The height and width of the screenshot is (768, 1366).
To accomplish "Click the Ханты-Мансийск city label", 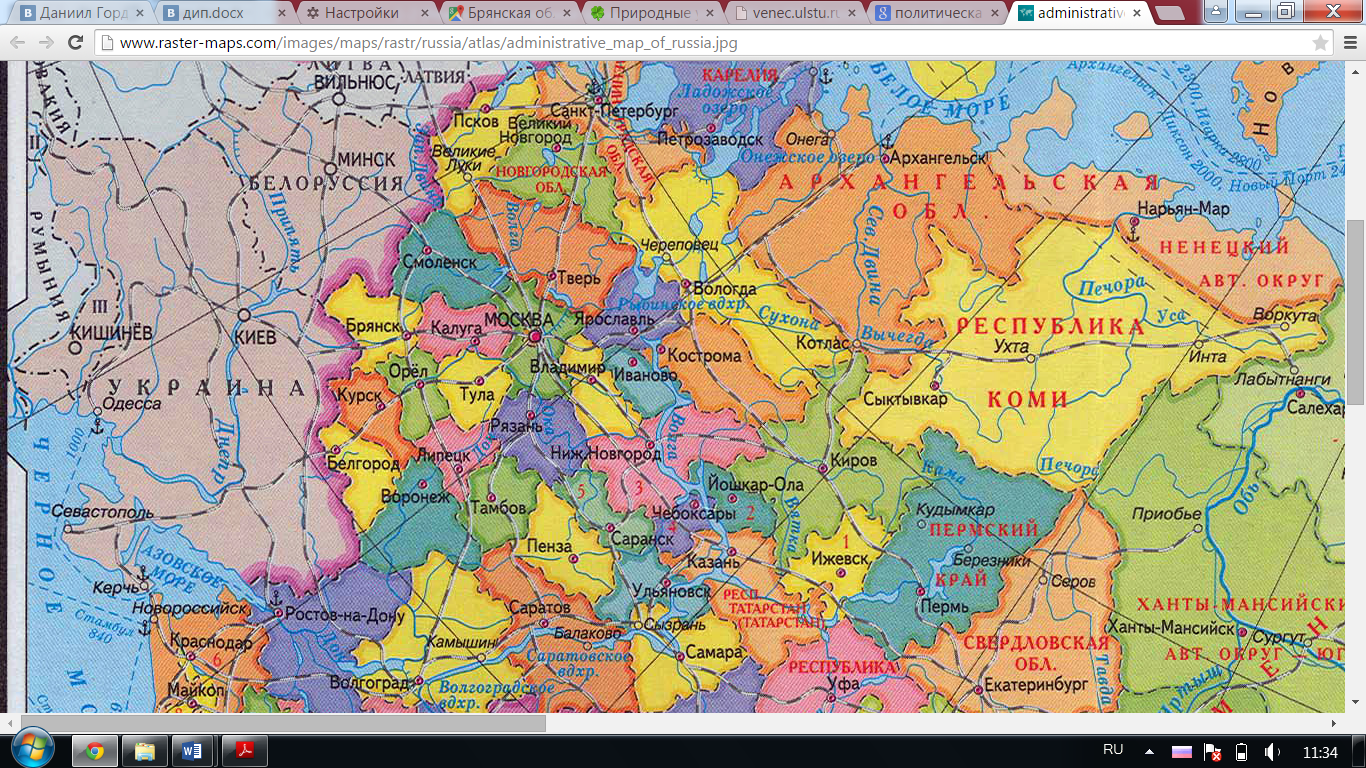I will [1172, 628].
